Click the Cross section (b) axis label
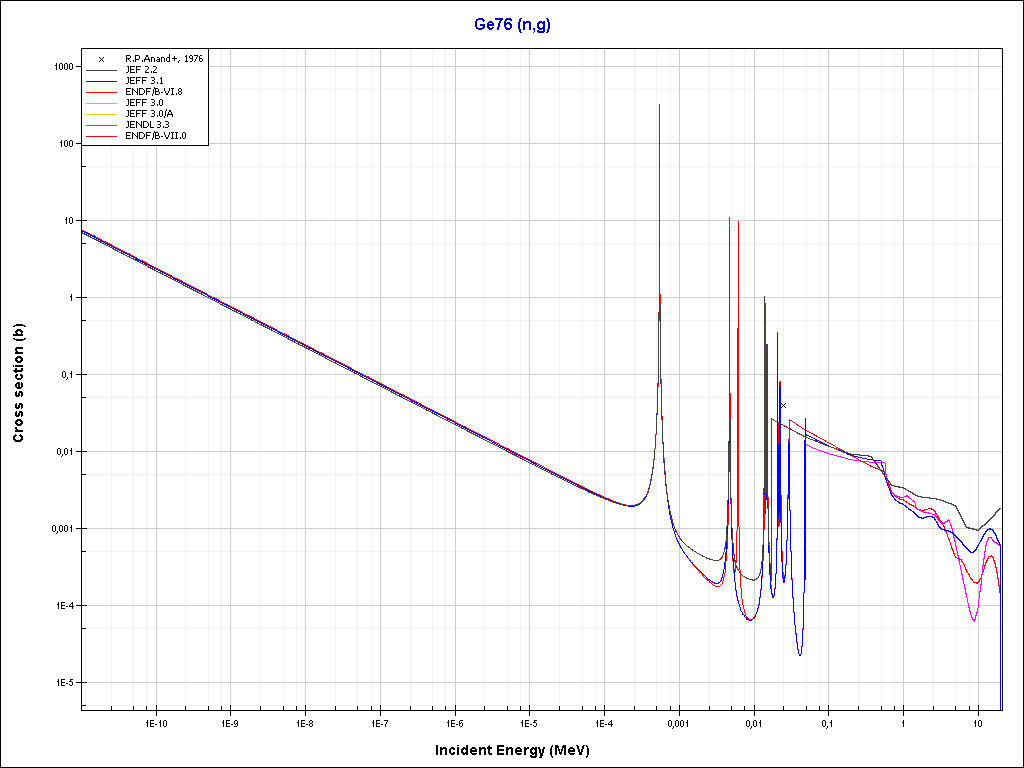Viewport: 1024px width, 768px height. coord(18,384)
